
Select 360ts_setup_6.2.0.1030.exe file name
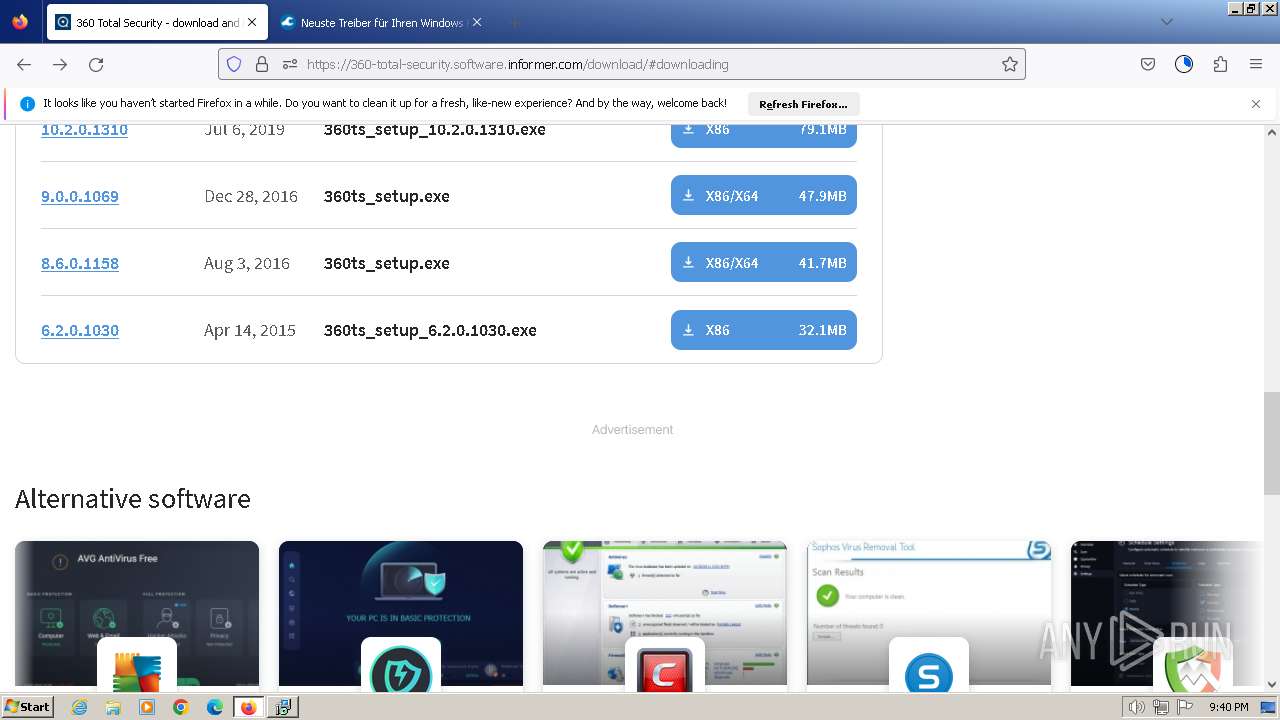tap(430, 330)
